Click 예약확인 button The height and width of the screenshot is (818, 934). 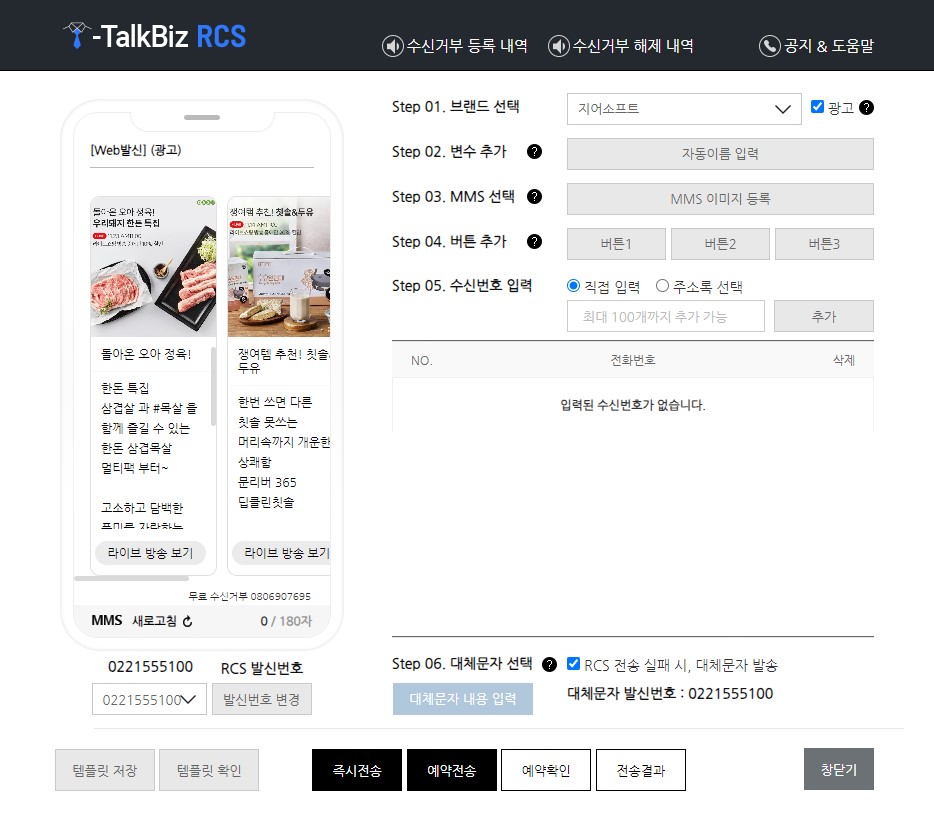pos(546,770)
